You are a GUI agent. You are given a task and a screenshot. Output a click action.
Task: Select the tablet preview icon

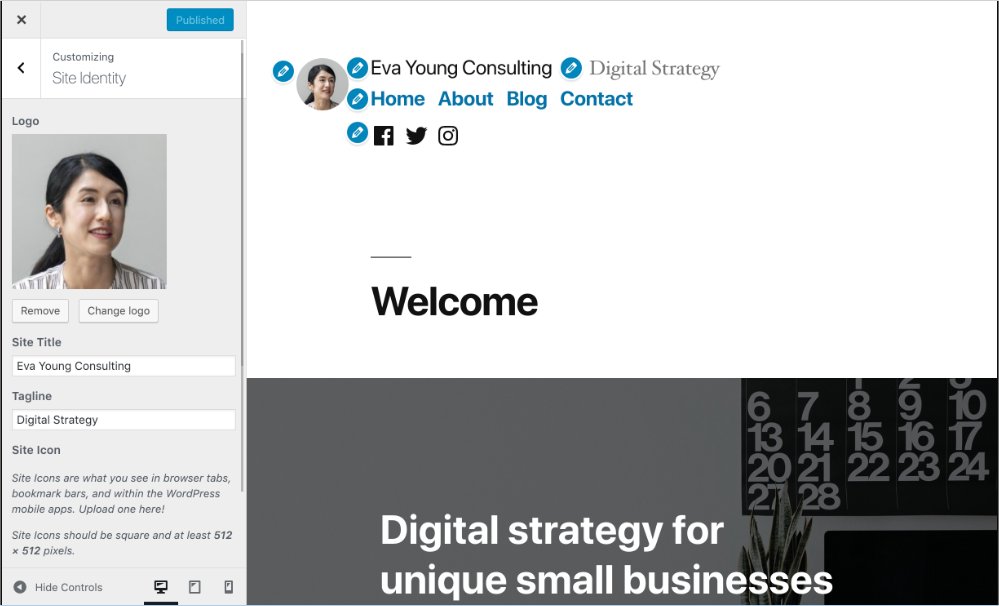click(x=193, y=587)
